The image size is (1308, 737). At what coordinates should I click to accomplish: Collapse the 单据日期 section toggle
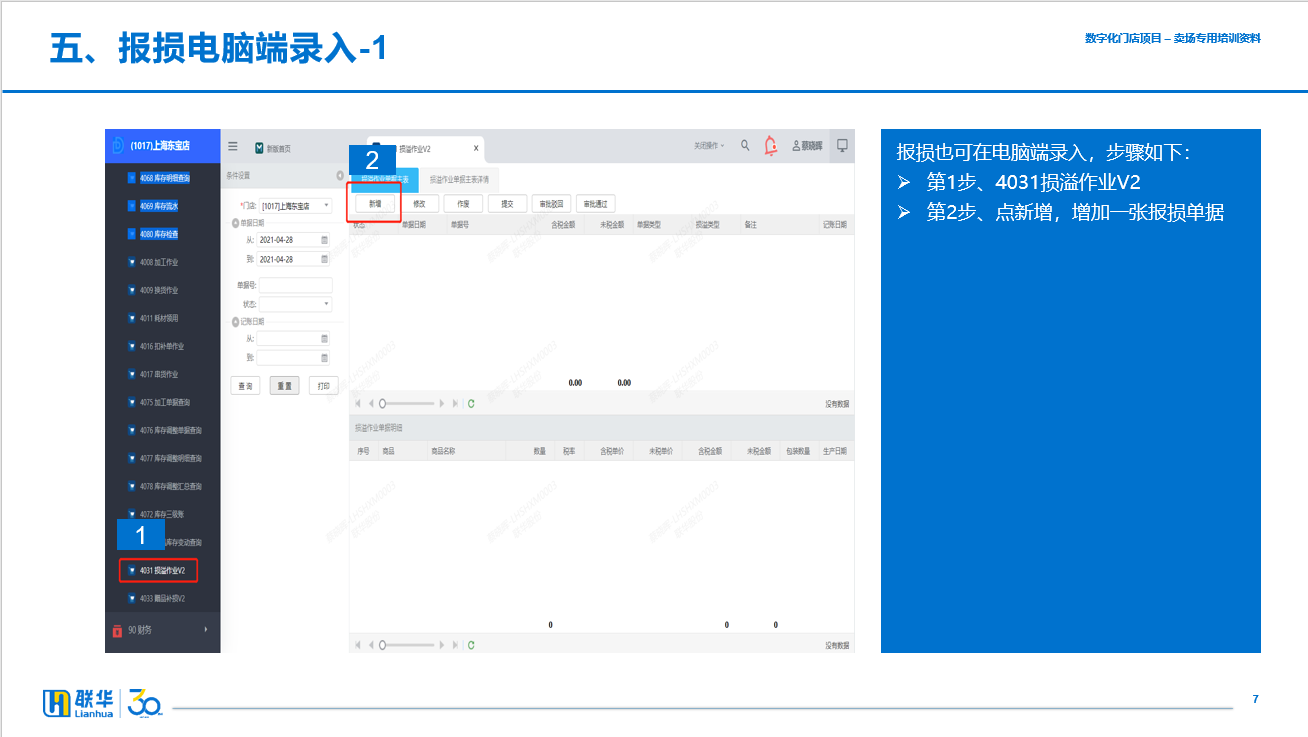tap(236, 222)
